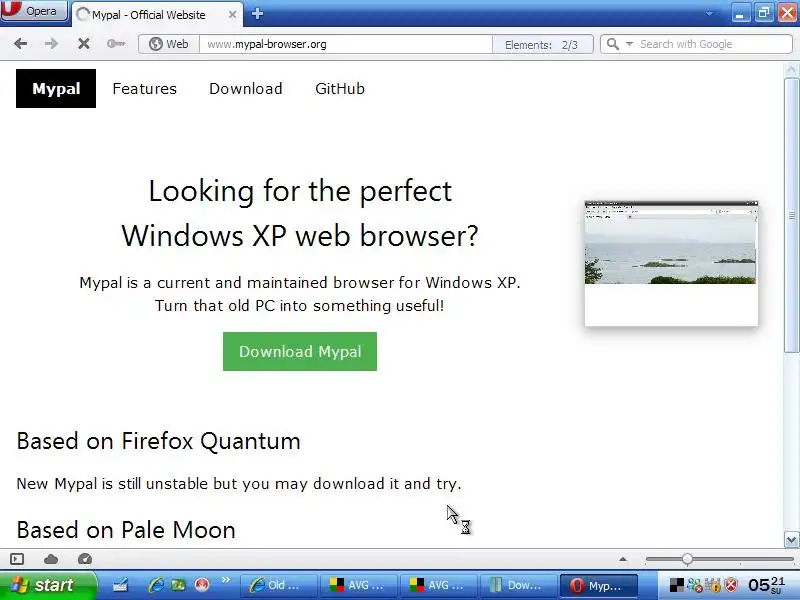Open the Windows start menu

point(48,585)
